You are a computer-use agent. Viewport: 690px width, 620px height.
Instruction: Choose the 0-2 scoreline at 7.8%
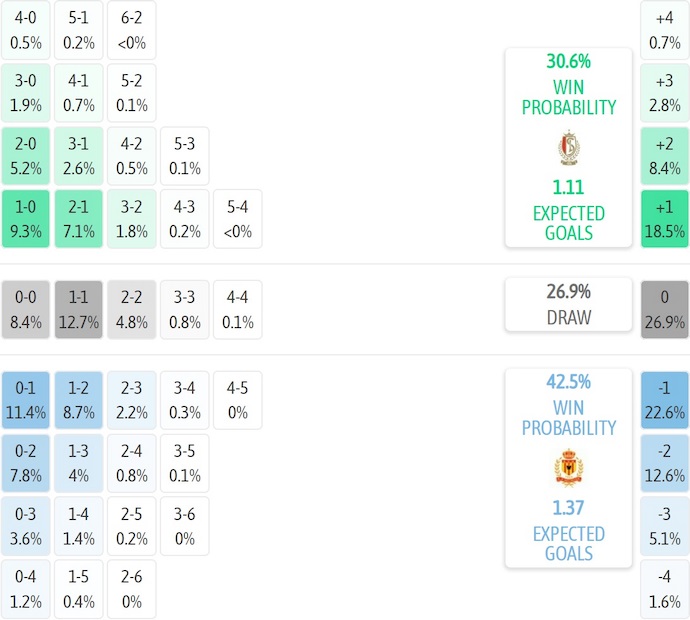(26, 463)
